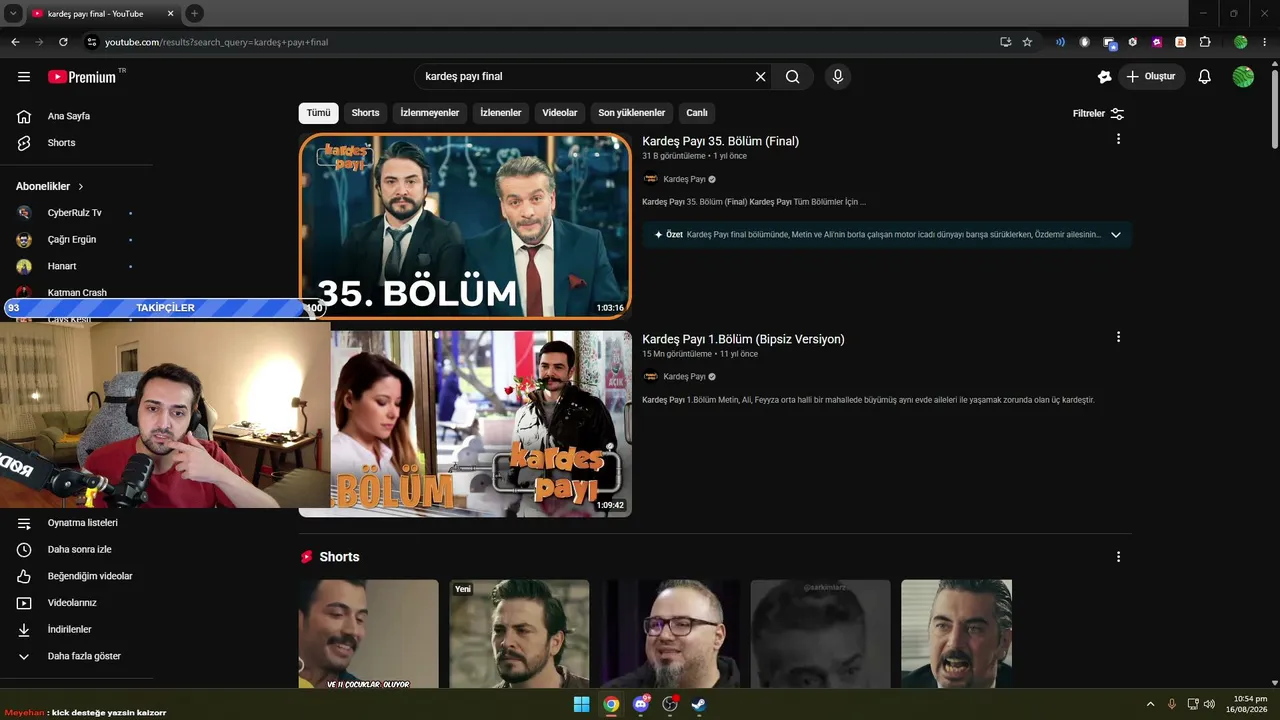Open Chrome profile avatar in toolbar
Image resolution: width=1280 pixels, height=720 pixels.
[x=1241, y=42]
